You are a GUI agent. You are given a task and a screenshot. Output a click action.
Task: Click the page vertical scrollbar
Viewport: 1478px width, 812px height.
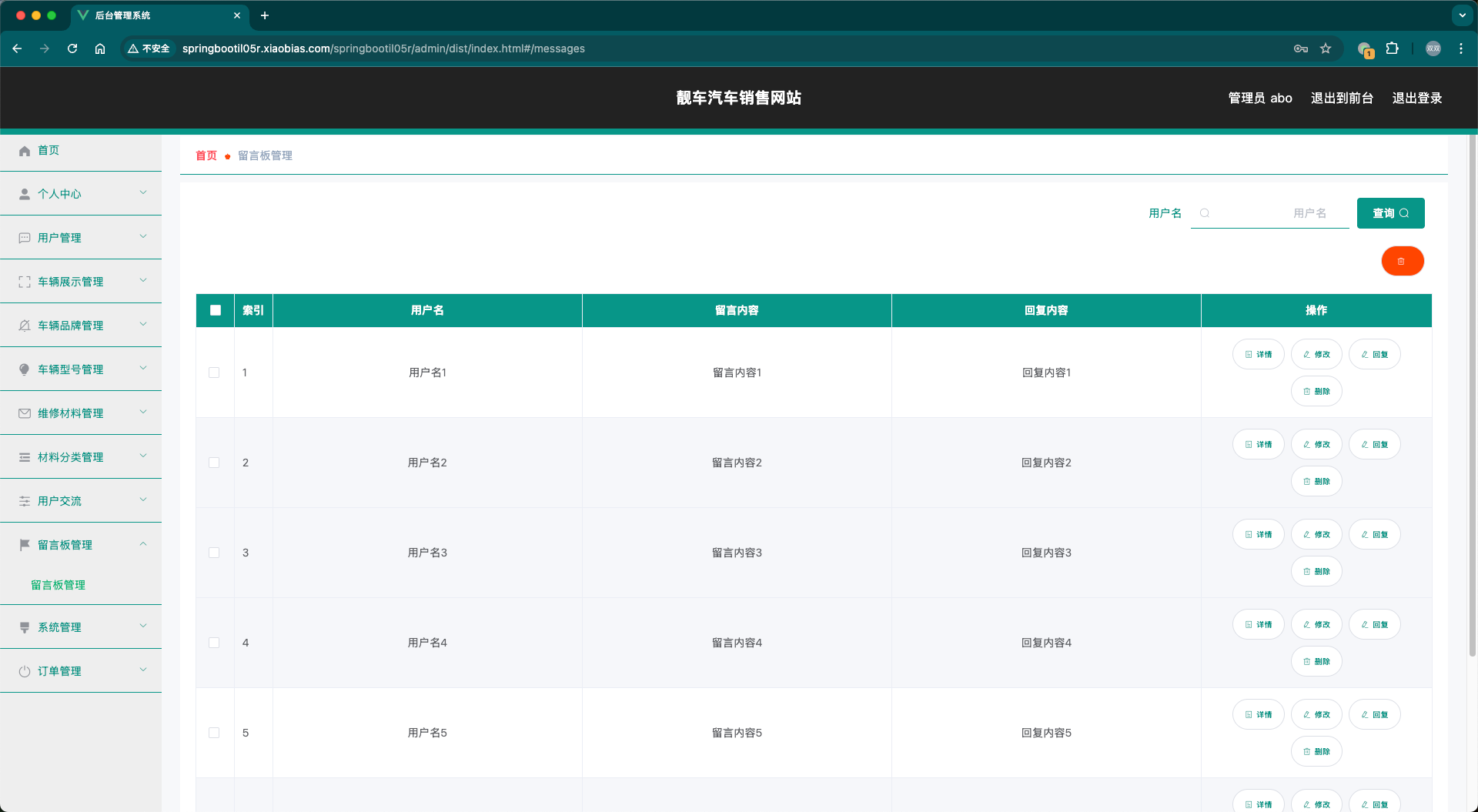pyautogui.click(x=1473, y=396)
